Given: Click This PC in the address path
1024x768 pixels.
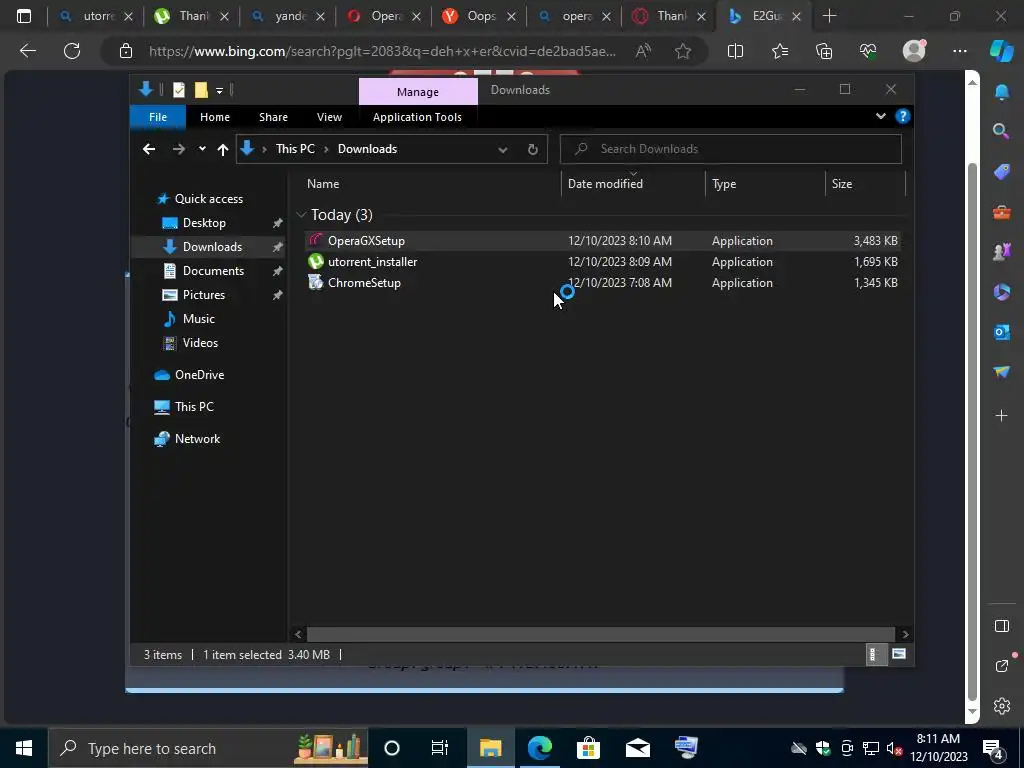Looking at the screenshot, I should 295,149.
